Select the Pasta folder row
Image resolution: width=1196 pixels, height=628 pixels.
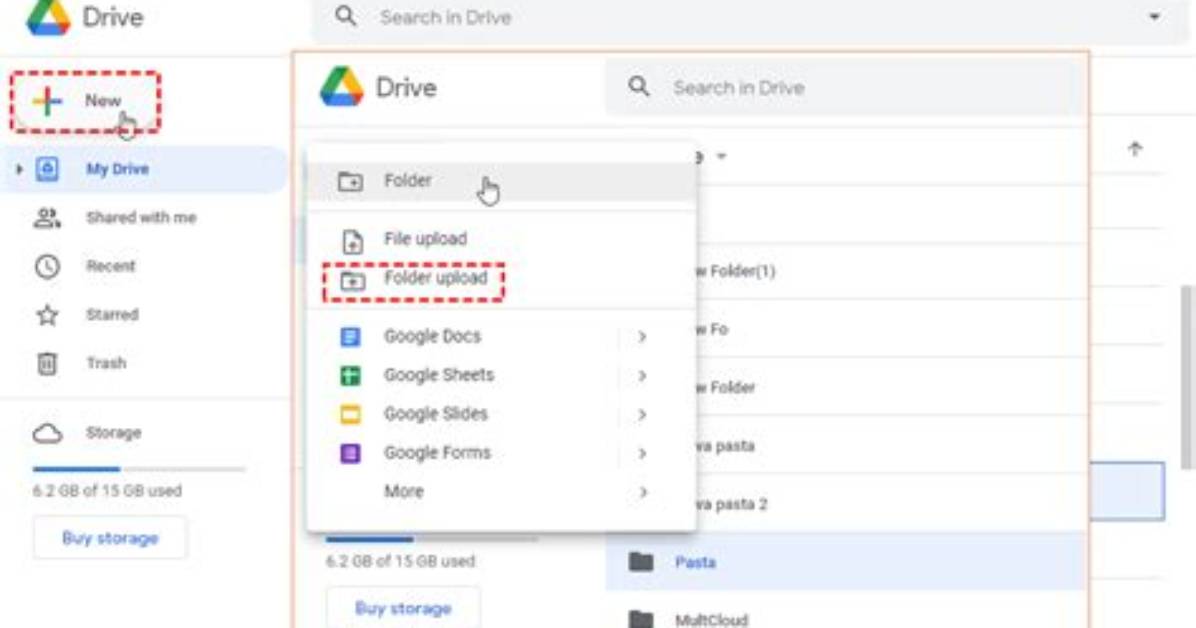tap(845, 562)
